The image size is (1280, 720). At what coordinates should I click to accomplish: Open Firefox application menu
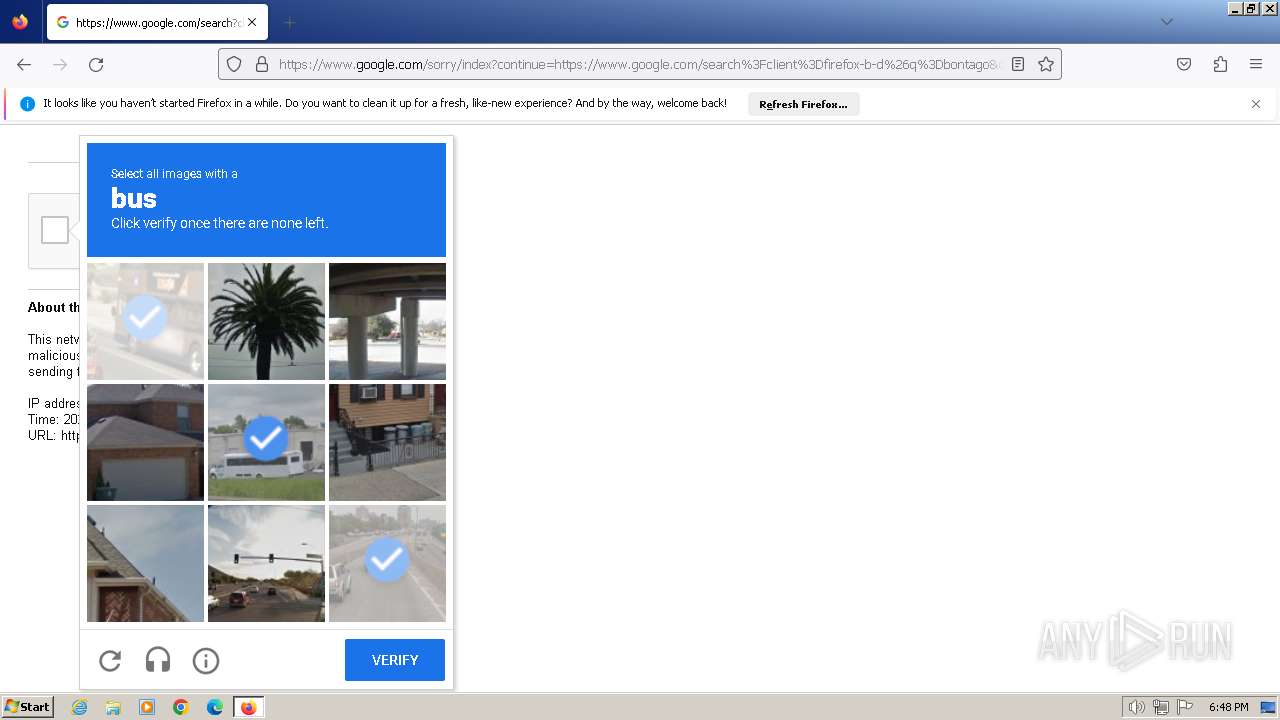1256,64
